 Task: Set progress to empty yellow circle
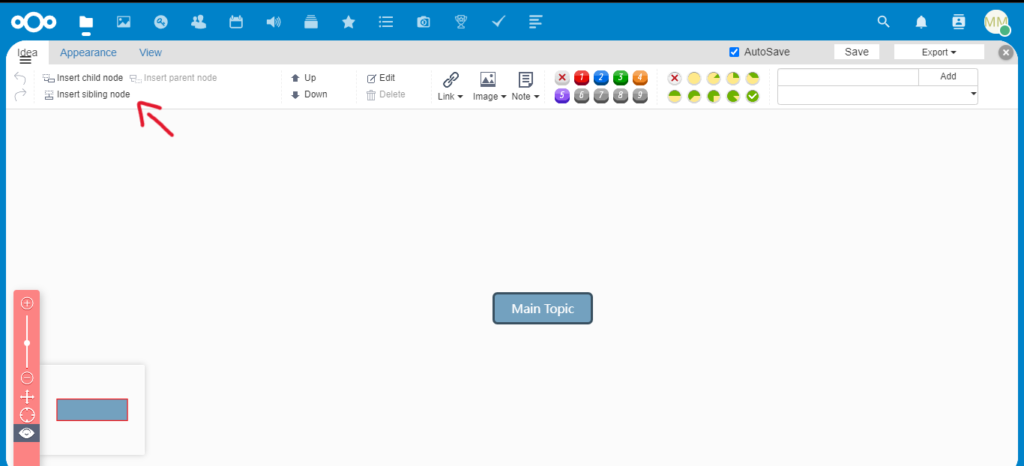(694, 78)
